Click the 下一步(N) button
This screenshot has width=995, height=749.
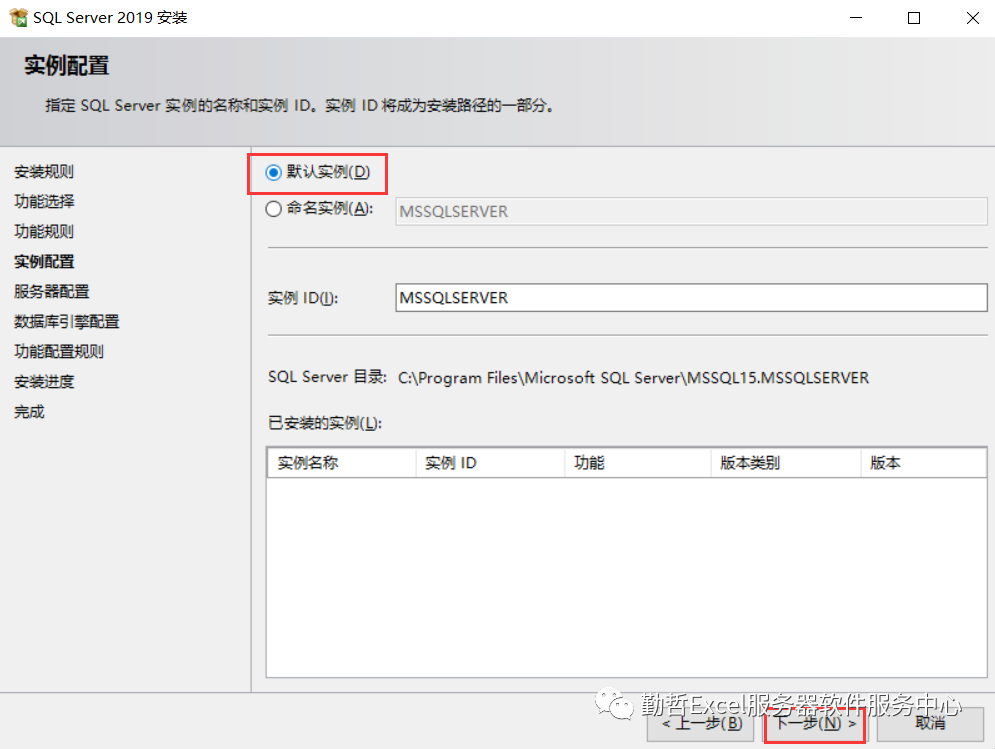[x=815, y=724]
